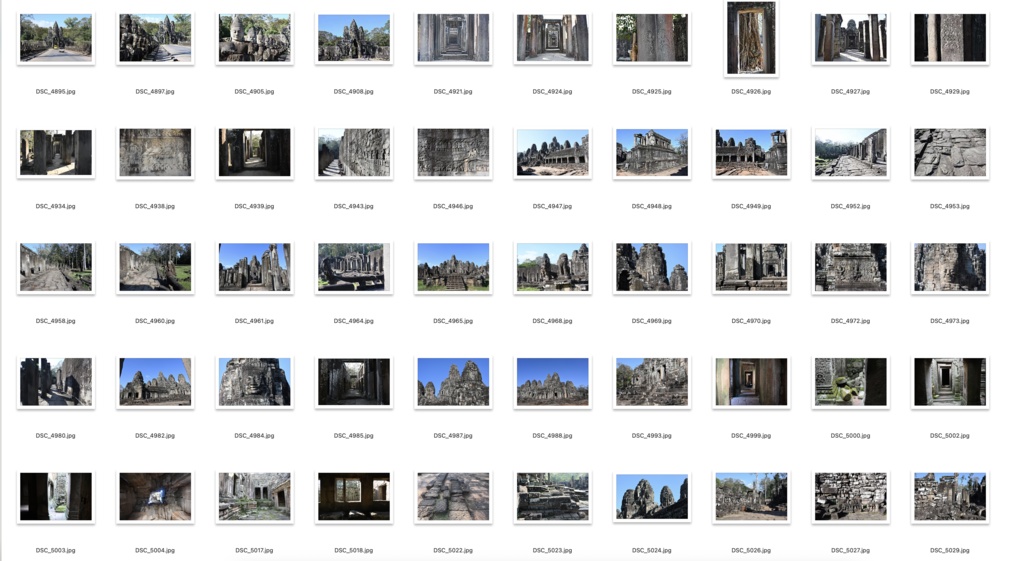Click the thumbnail of DSC_4973.jpg
The width and height of the screenshot is (1024, 561).
click(950, 267)
